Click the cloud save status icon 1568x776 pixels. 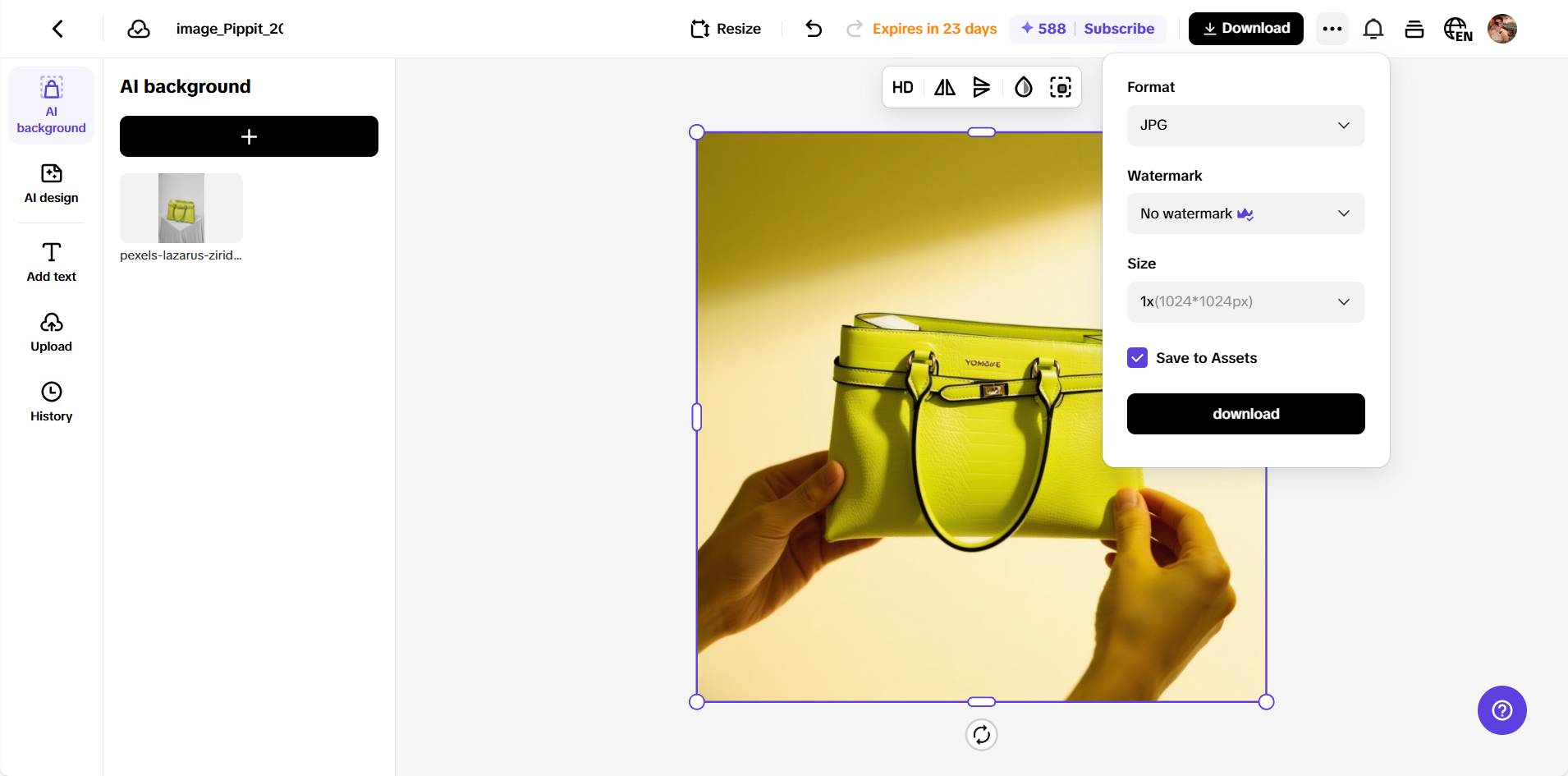pos(139,29)
